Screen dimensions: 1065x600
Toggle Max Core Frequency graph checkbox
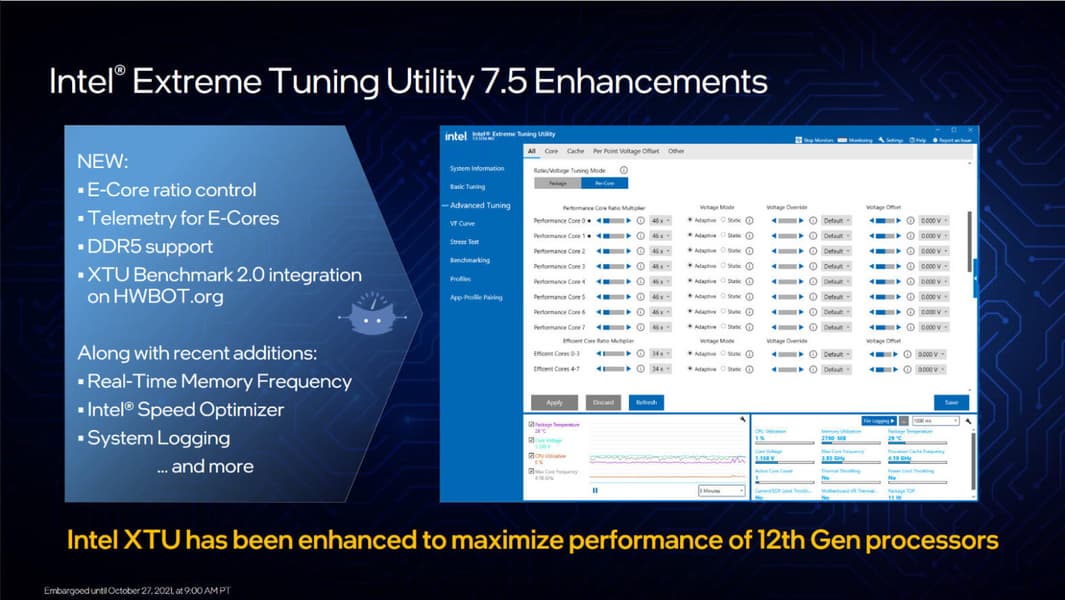531,471
